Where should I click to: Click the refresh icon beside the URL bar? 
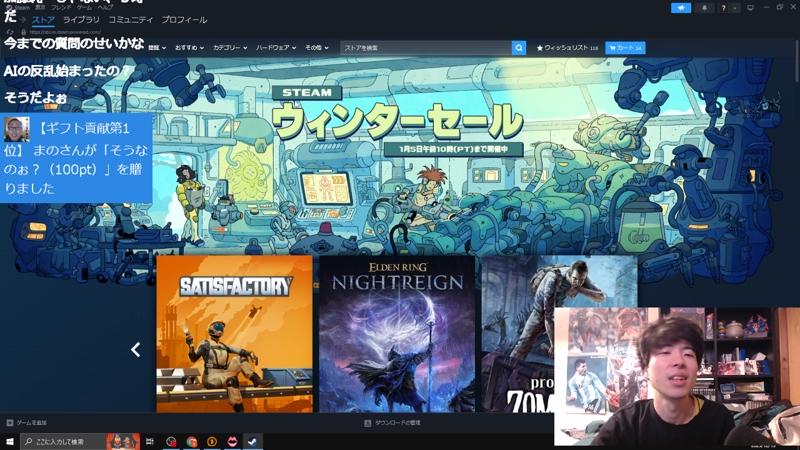(x=10, y=32)
